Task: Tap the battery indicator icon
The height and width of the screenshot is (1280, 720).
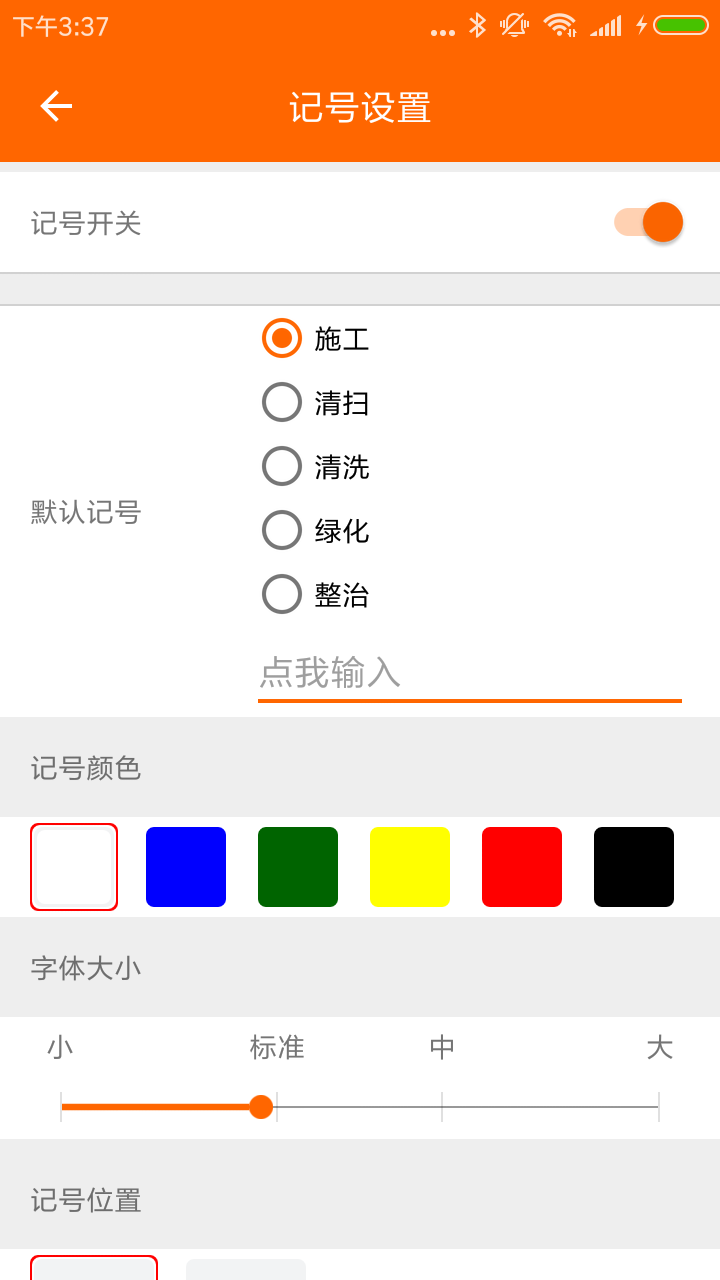Action: coord(680,25)
